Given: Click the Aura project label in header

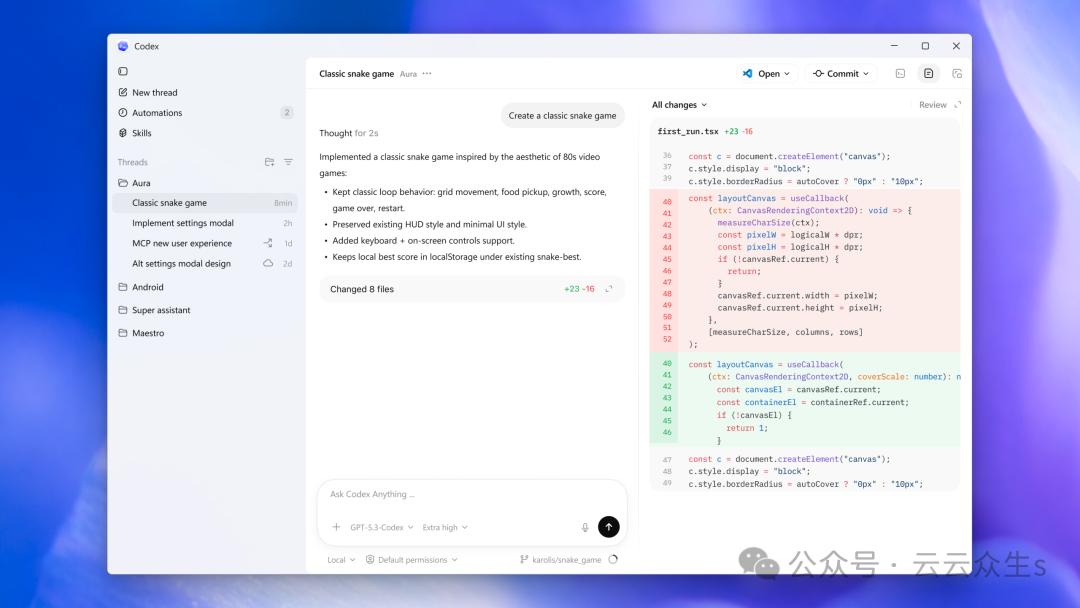Looking at the screenshot, I should tap(408, 74).
